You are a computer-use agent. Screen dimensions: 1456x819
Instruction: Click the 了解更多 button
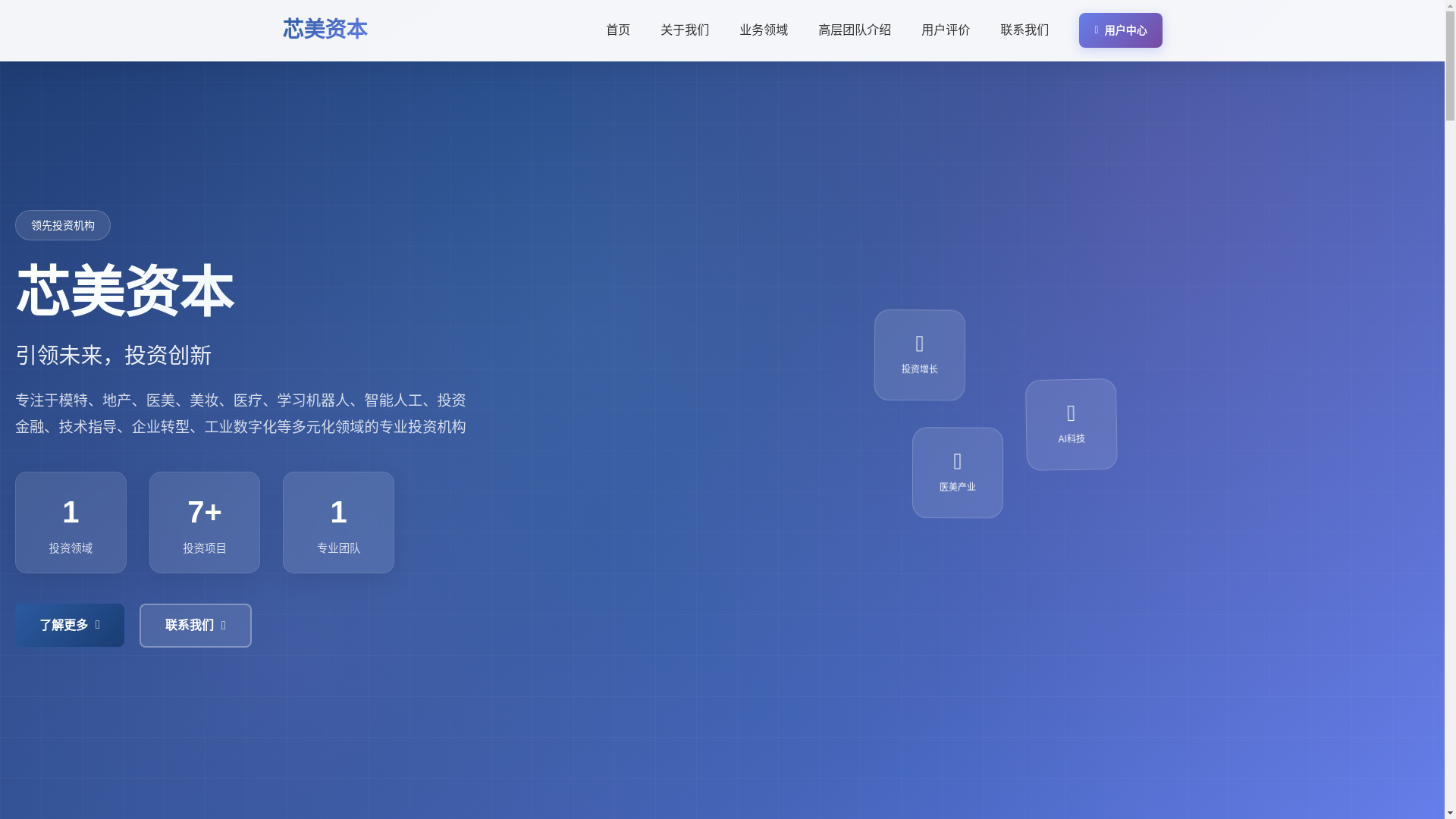point(70,626)
